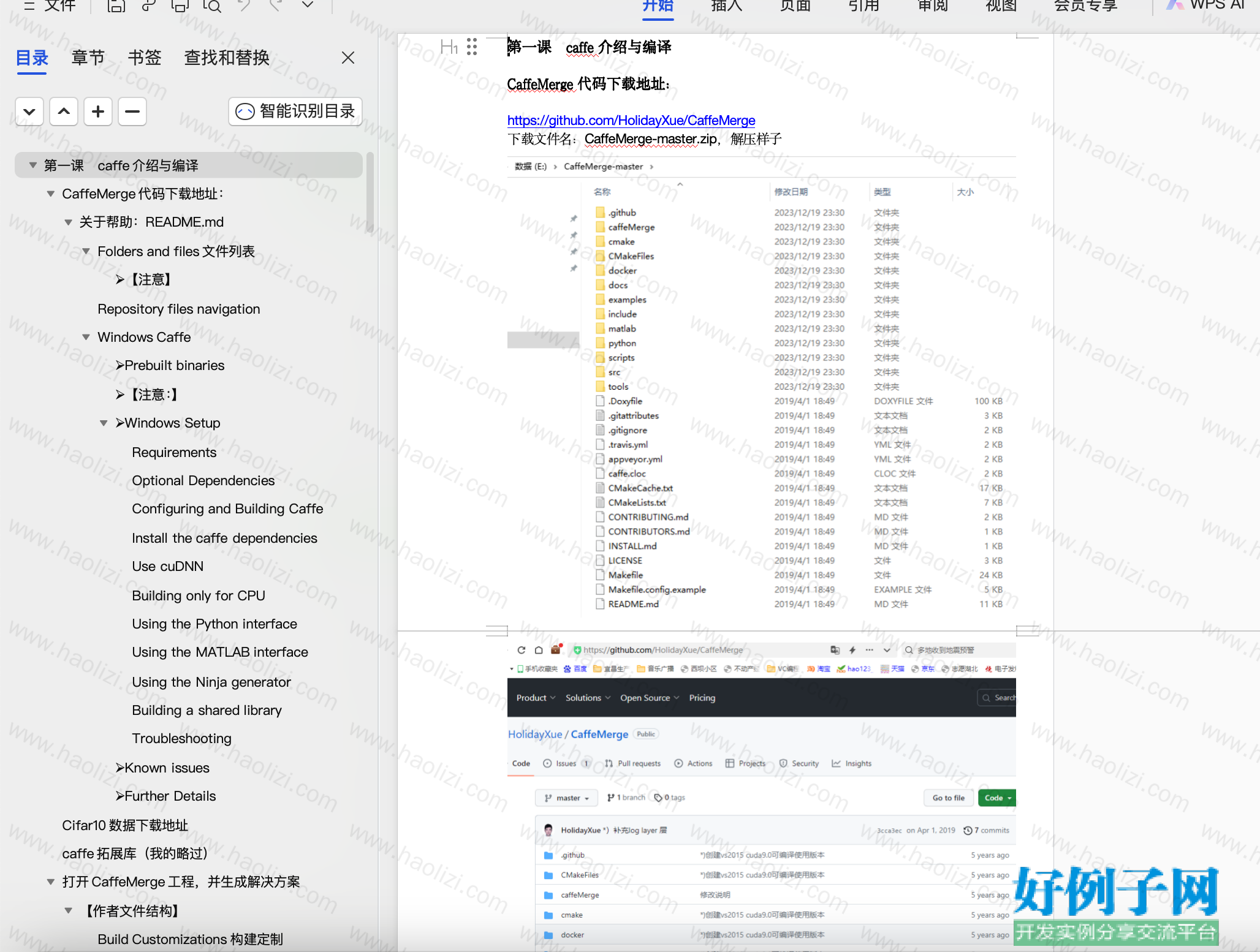Jump to Install the caffe dependencies
This screenshot has height=952, width=1260.
pyautogui.click(x=224, y=538)
